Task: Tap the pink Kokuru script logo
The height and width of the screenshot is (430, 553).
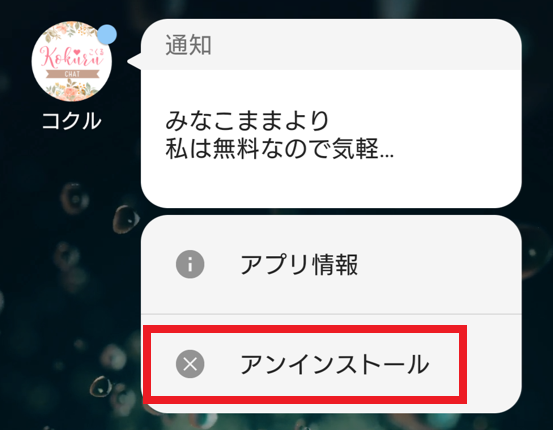Action: pos(72,57)
